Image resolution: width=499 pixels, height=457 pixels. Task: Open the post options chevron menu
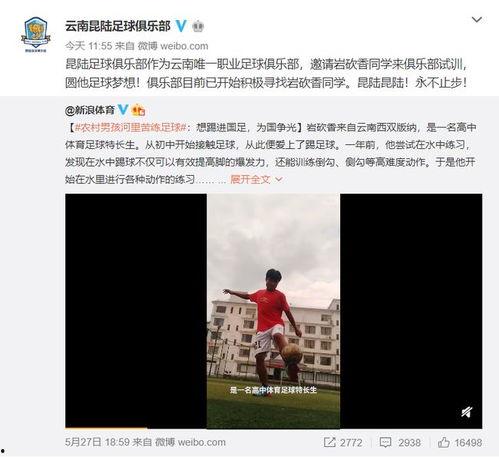(477, 20)
